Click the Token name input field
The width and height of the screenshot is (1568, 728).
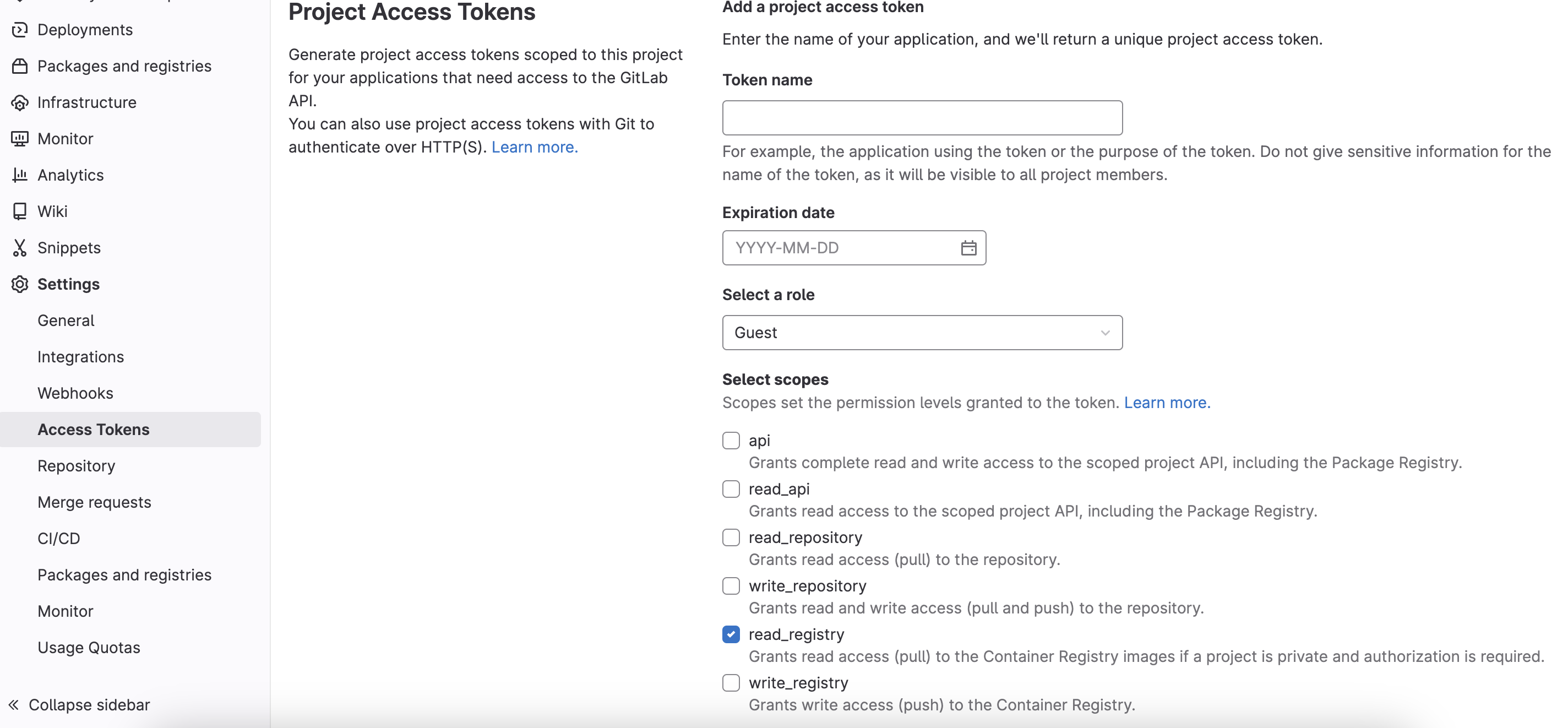[x=922, y=118]
